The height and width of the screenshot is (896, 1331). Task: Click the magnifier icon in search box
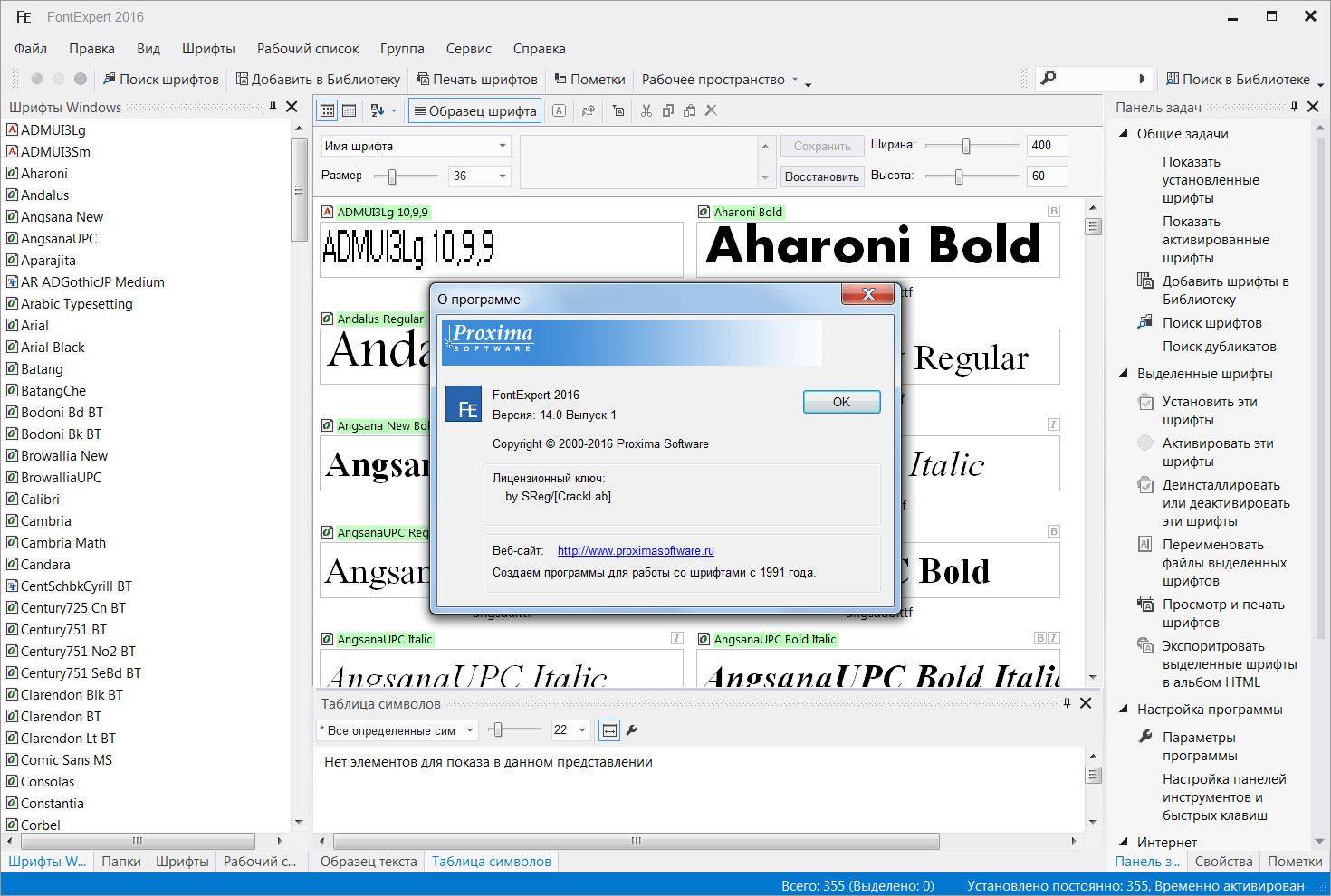[1049, 79]
